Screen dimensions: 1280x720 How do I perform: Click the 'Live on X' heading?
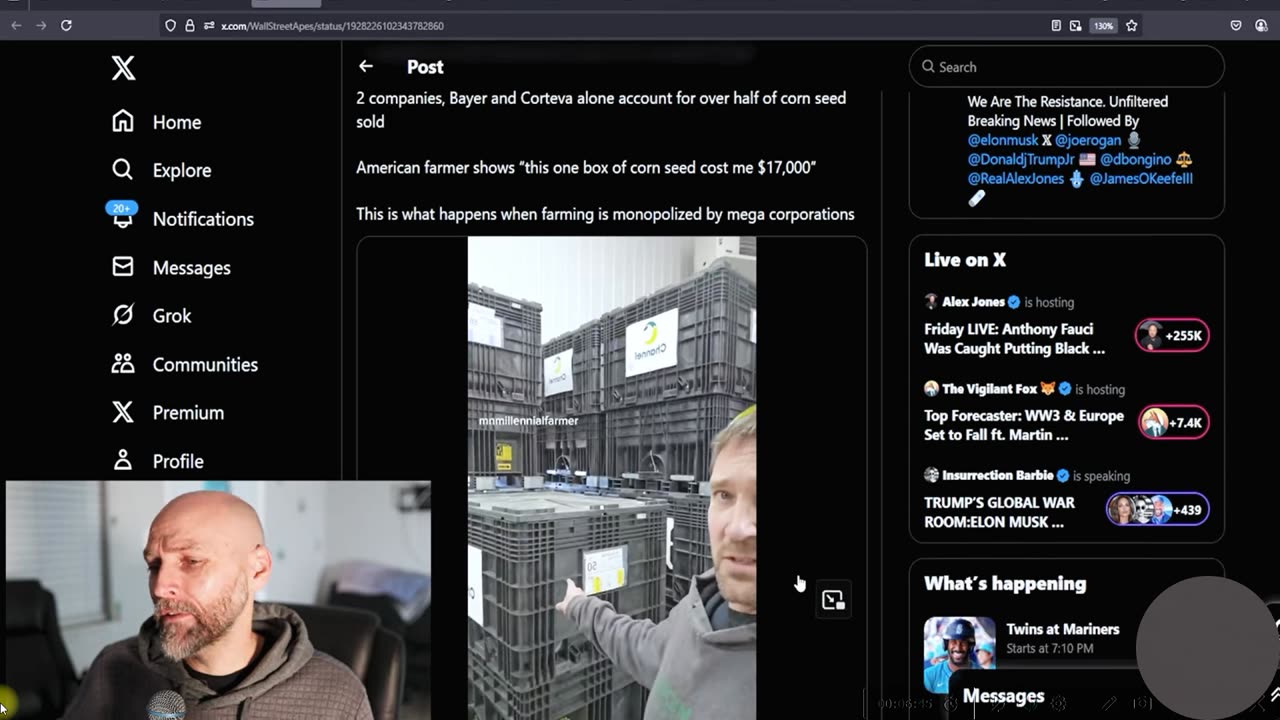coord(965,260)
